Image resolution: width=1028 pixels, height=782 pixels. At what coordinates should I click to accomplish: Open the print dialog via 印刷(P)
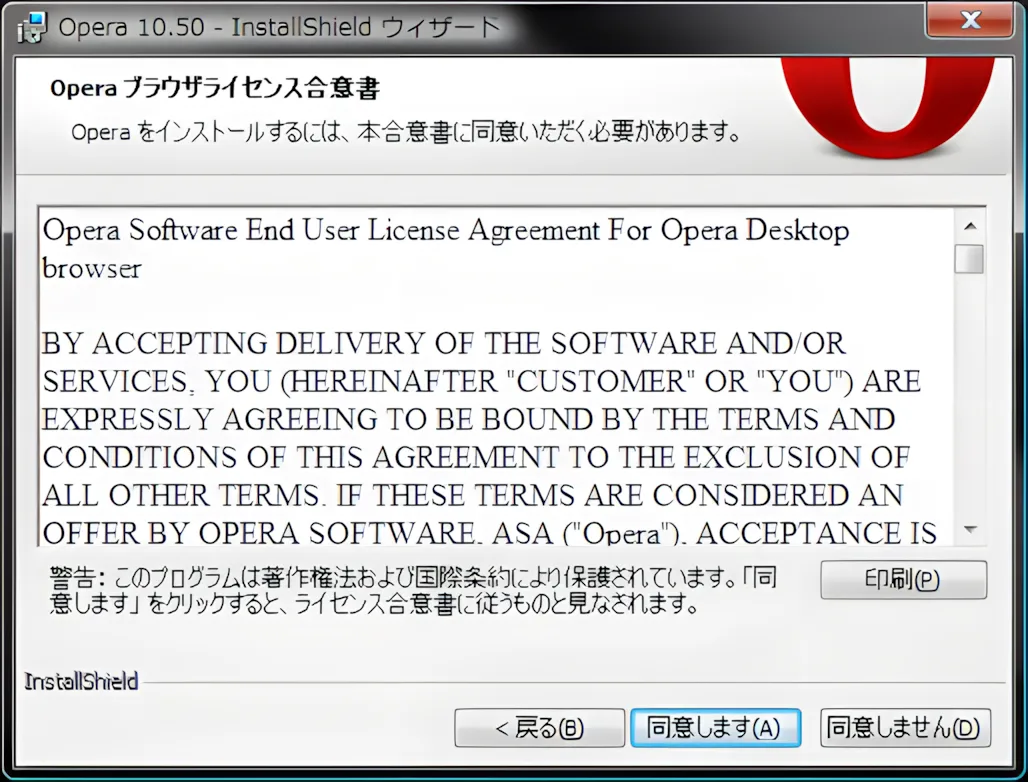[902, 580]
